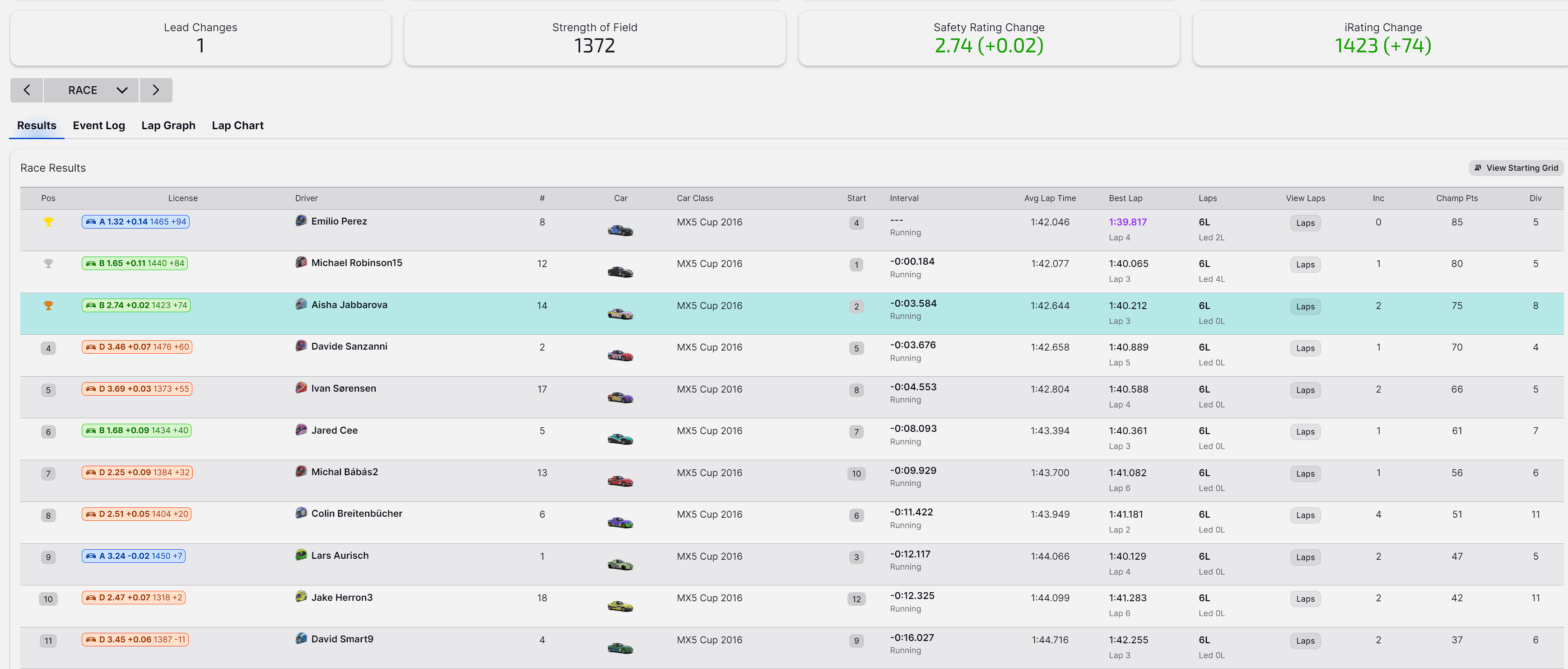Sort by the Interval column header
The image size is (1568, 669).
coord(904,198)
